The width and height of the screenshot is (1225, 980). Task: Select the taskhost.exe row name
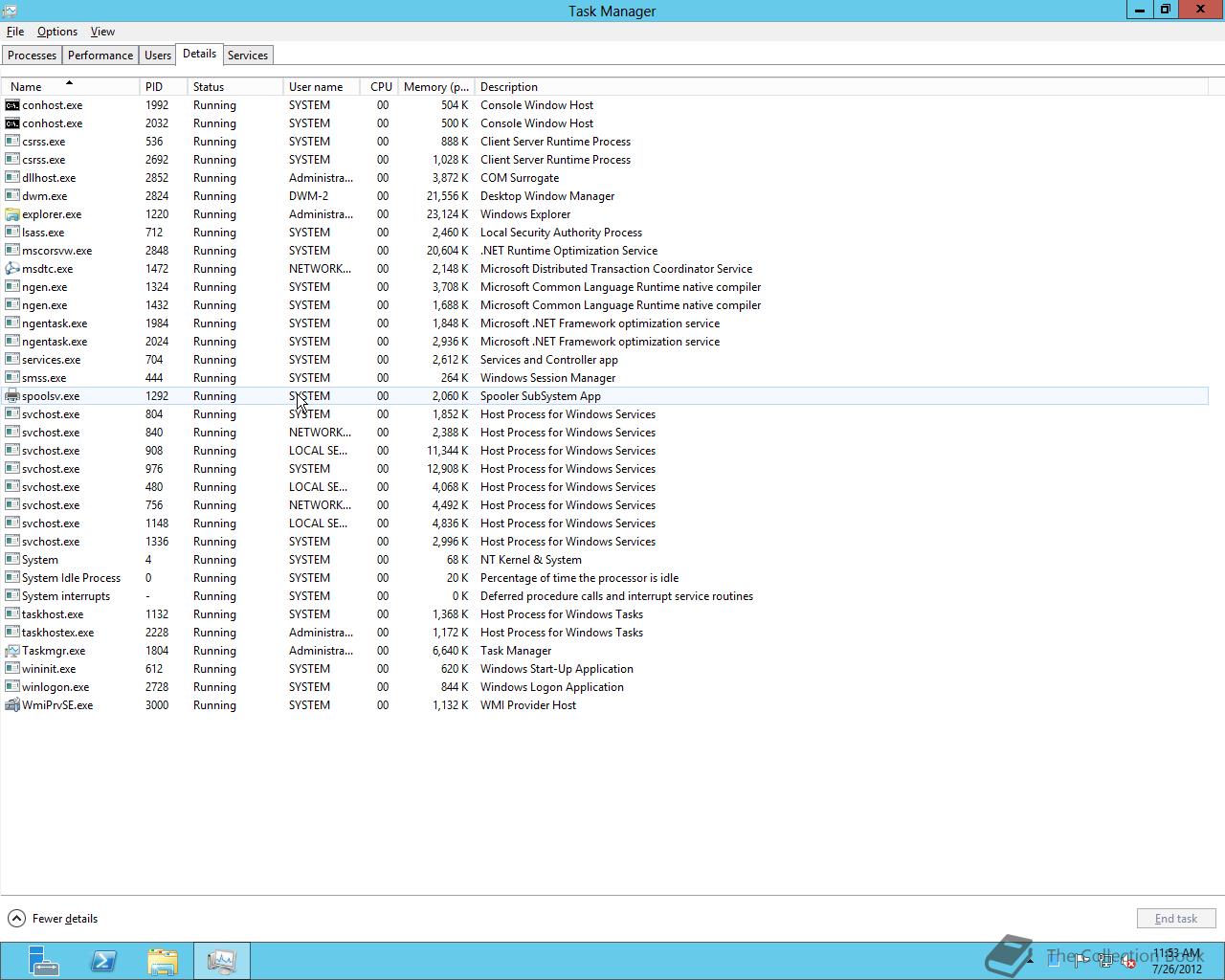tap(53, 614)
